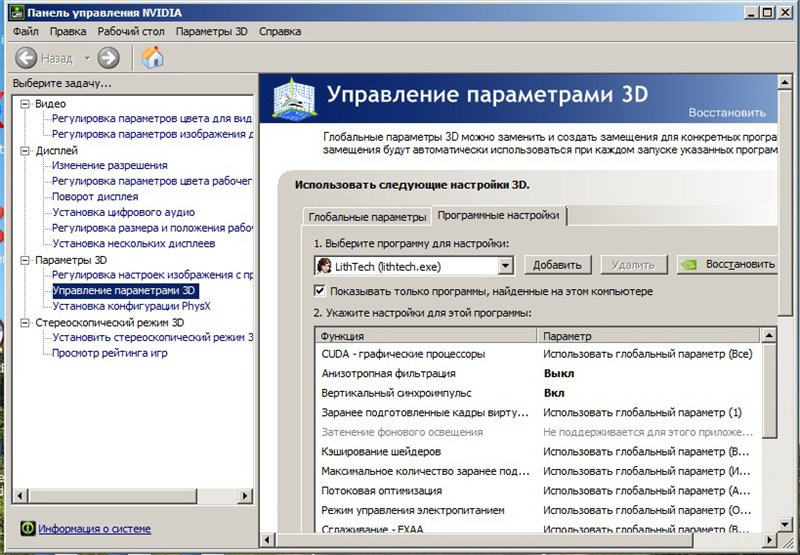This screenshot has width=800, height=555.
Task: Click the Back arrow icon in toolbar
Action: point(27,58)
